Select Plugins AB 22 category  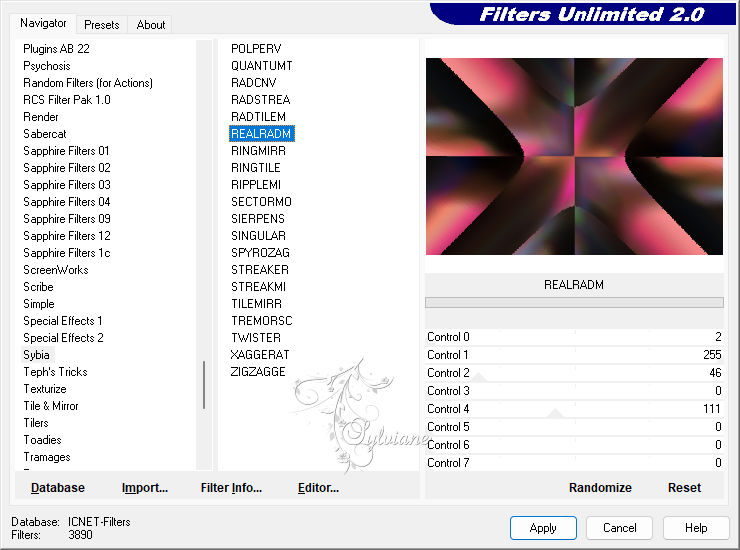[x=56, y=49]
